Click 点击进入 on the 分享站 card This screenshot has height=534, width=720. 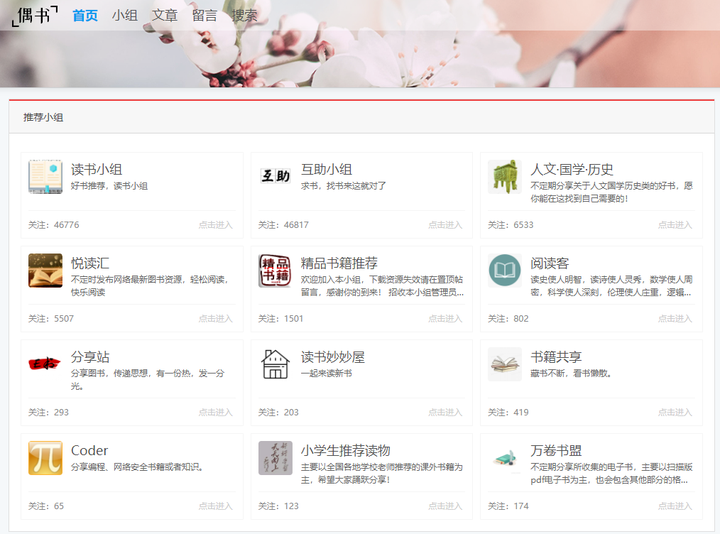[x=215, y=412]
